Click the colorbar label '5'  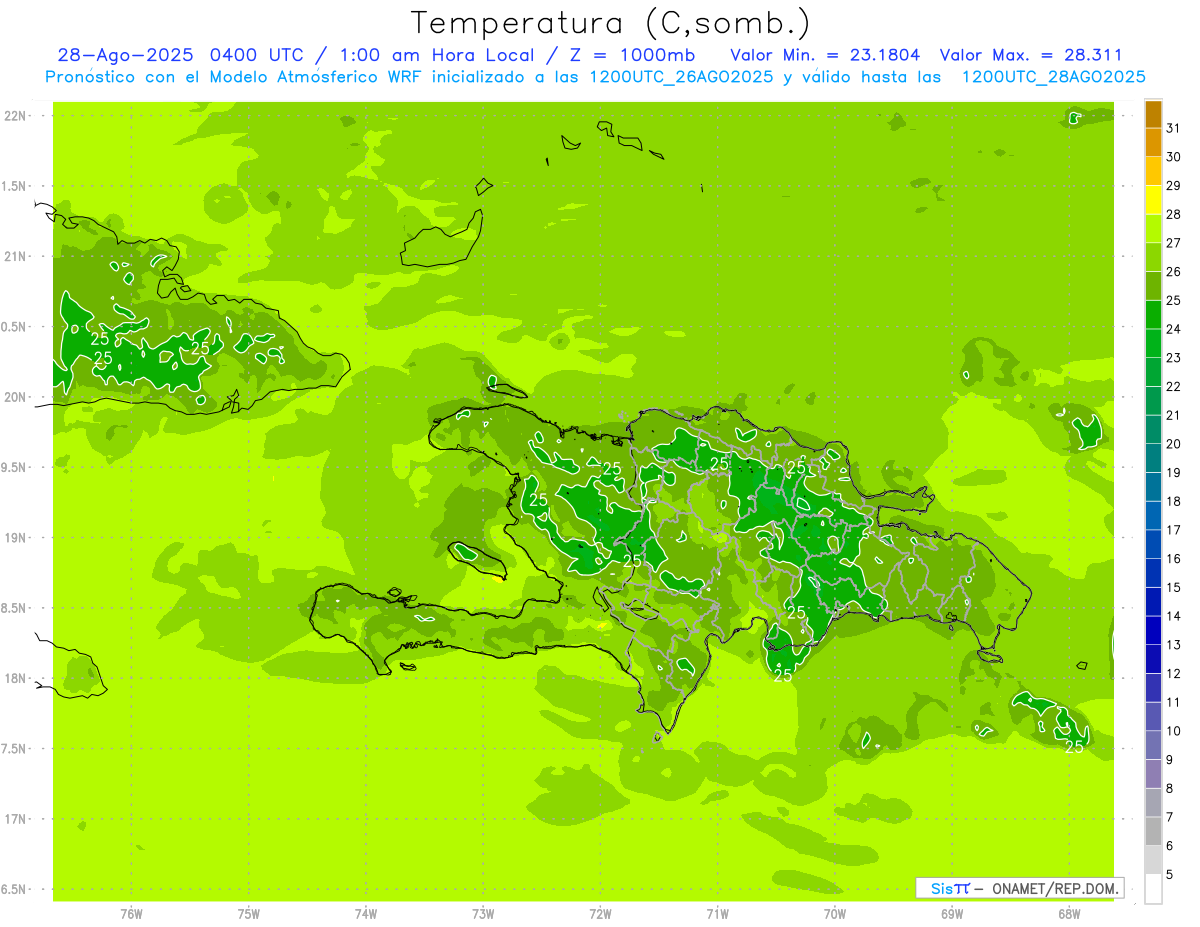pyautogui.click(x=1170, y=874)
